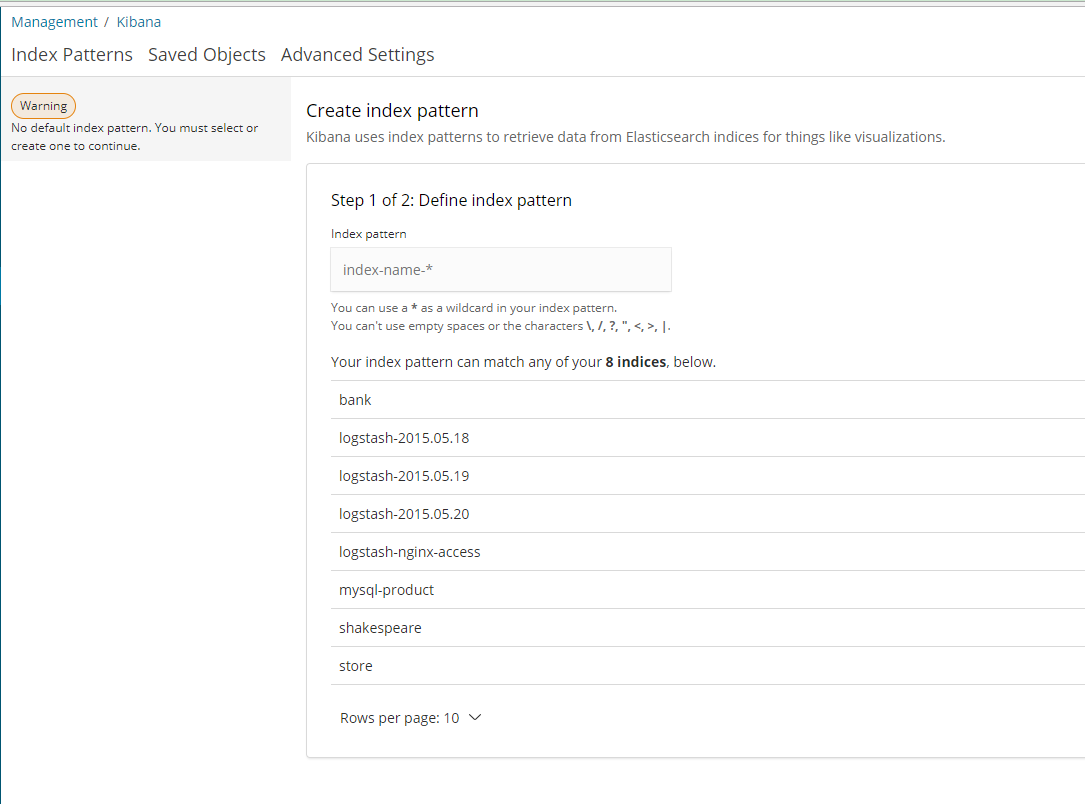Select the bank index row
This screenshot has height=804, width=1085.
coord(355,400)
